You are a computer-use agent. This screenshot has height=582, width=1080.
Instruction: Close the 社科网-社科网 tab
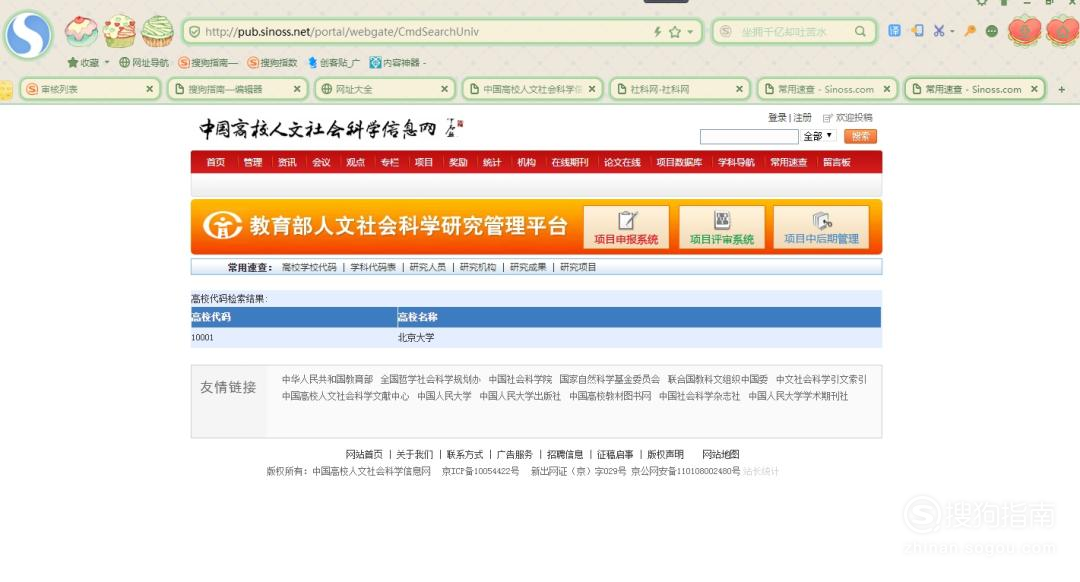click(739, 89)
